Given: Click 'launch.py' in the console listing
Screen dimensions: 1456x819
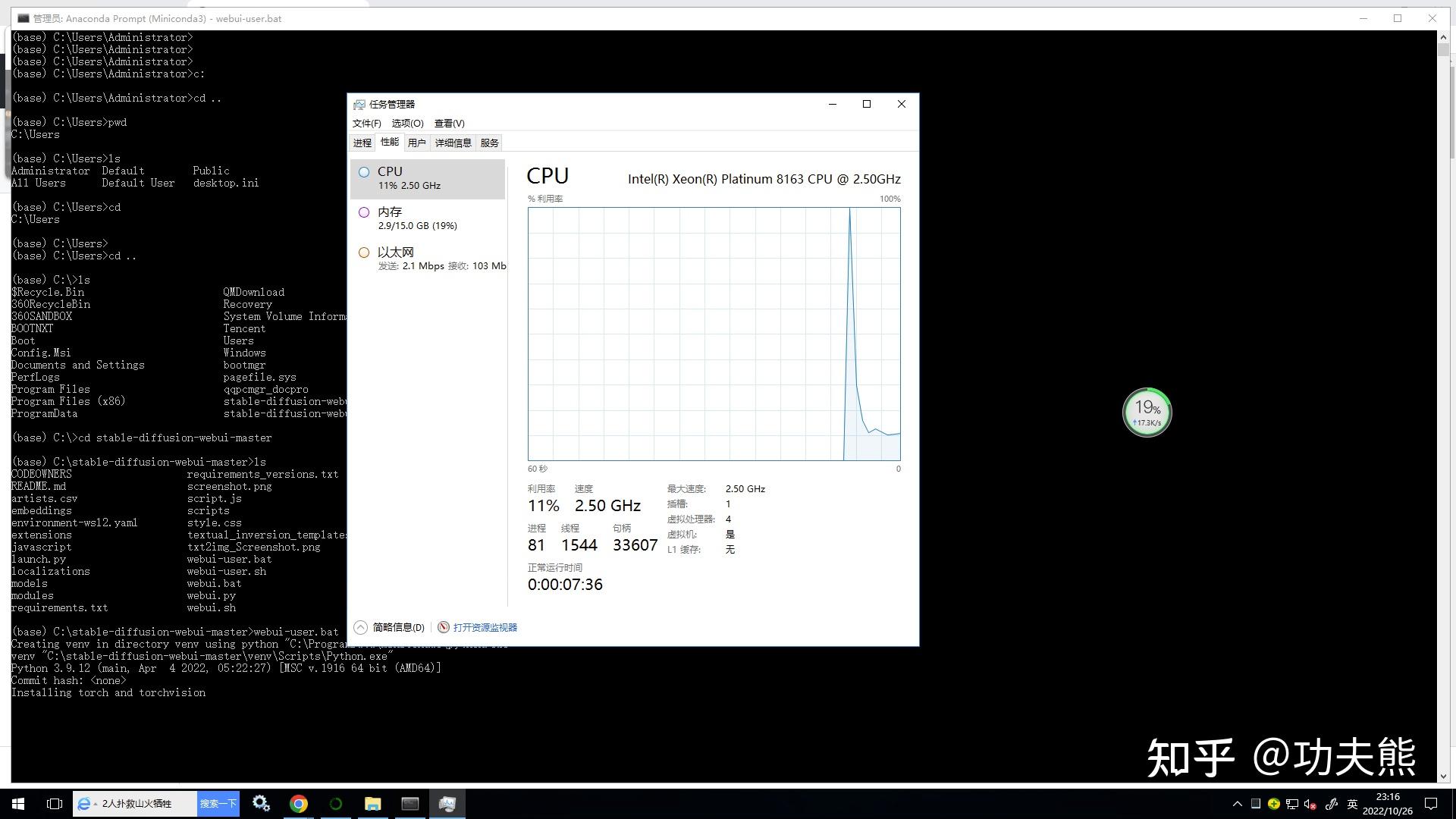Looking at the screenshot, I should click(39, 559).
